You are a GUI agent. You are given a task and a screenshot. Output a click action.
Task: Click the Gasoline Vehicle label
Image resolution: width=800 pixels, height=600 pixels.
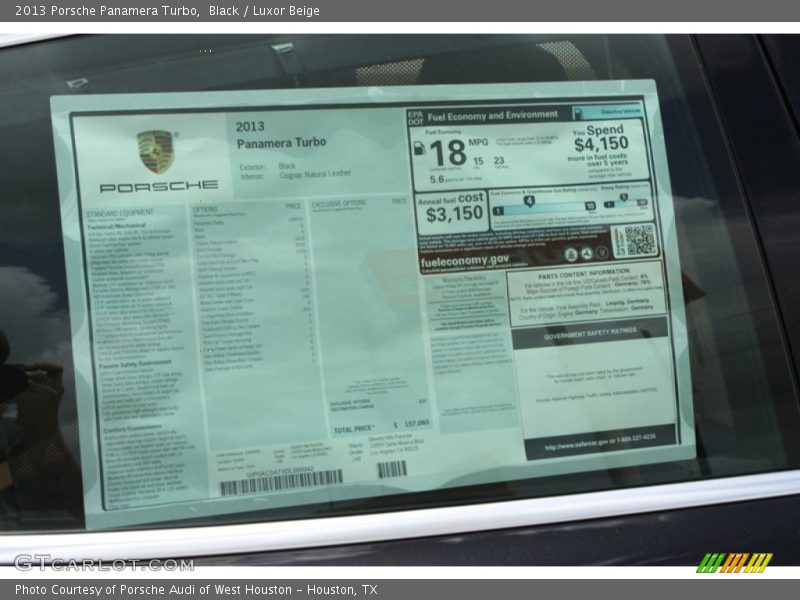tap(620, 111)
